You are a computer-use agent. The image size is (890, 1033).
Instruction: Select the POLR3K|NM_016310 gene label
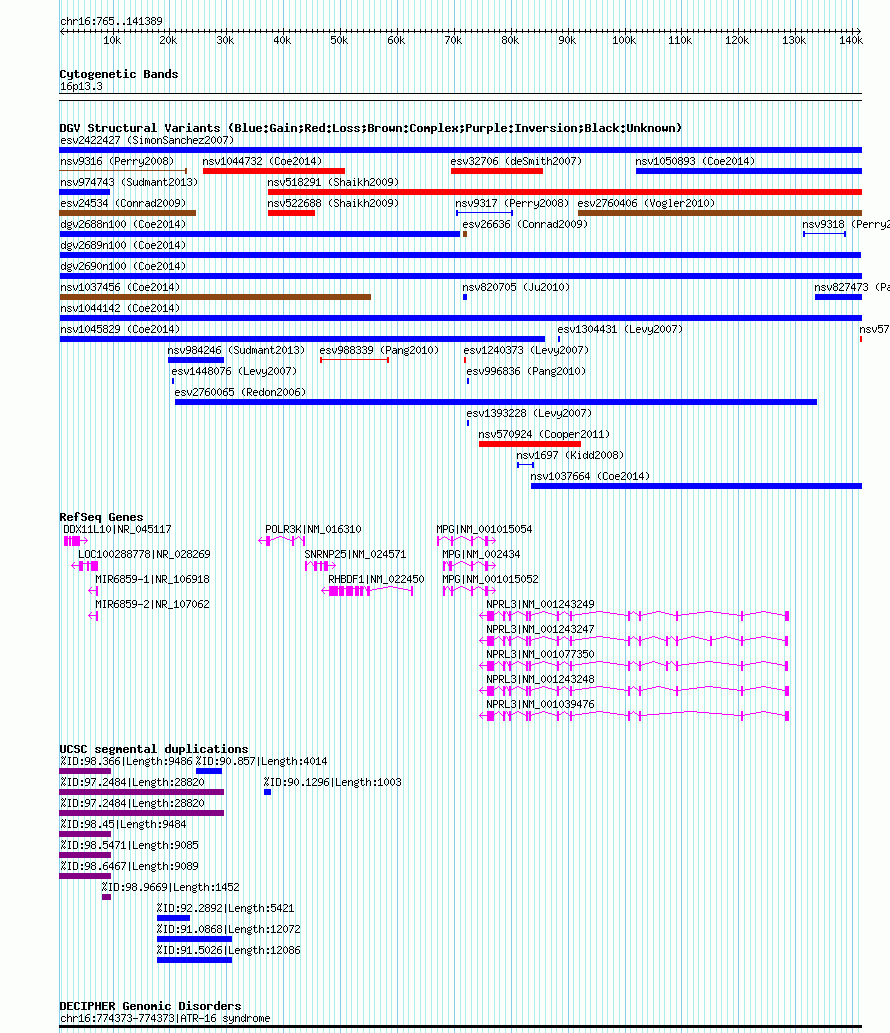coord(313,530)
